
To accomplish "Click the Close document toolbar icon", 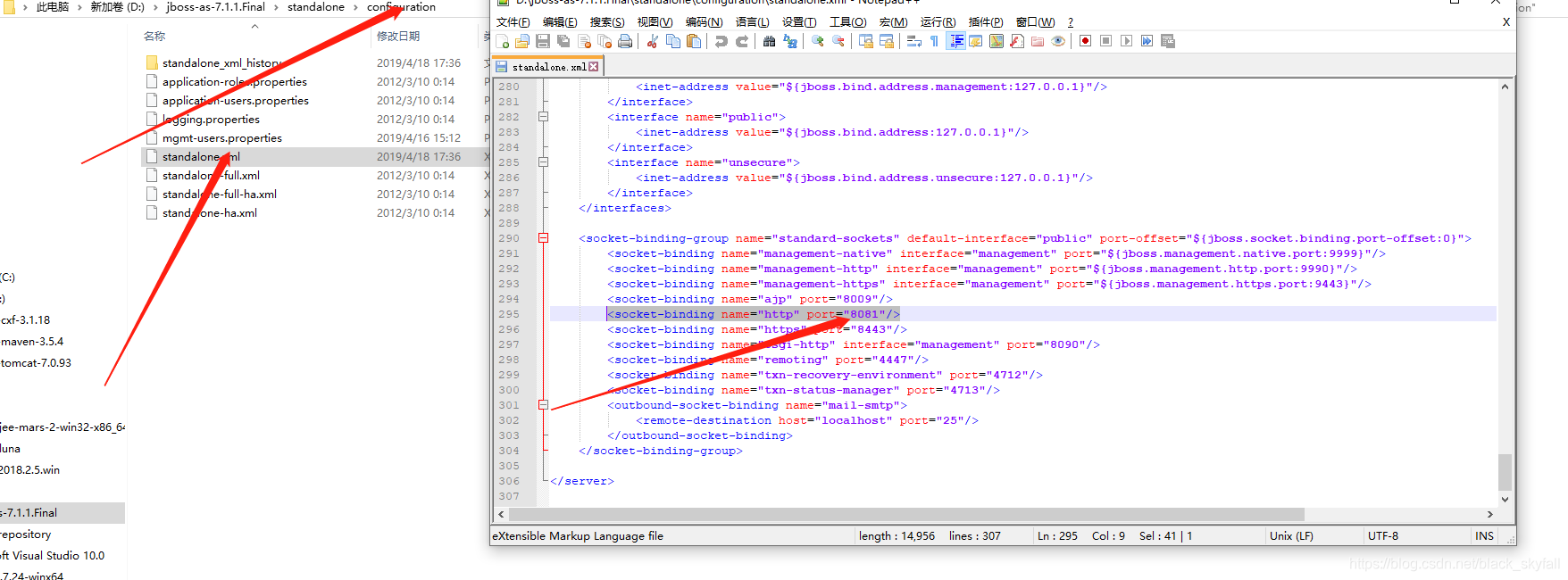I will [584, 41].
